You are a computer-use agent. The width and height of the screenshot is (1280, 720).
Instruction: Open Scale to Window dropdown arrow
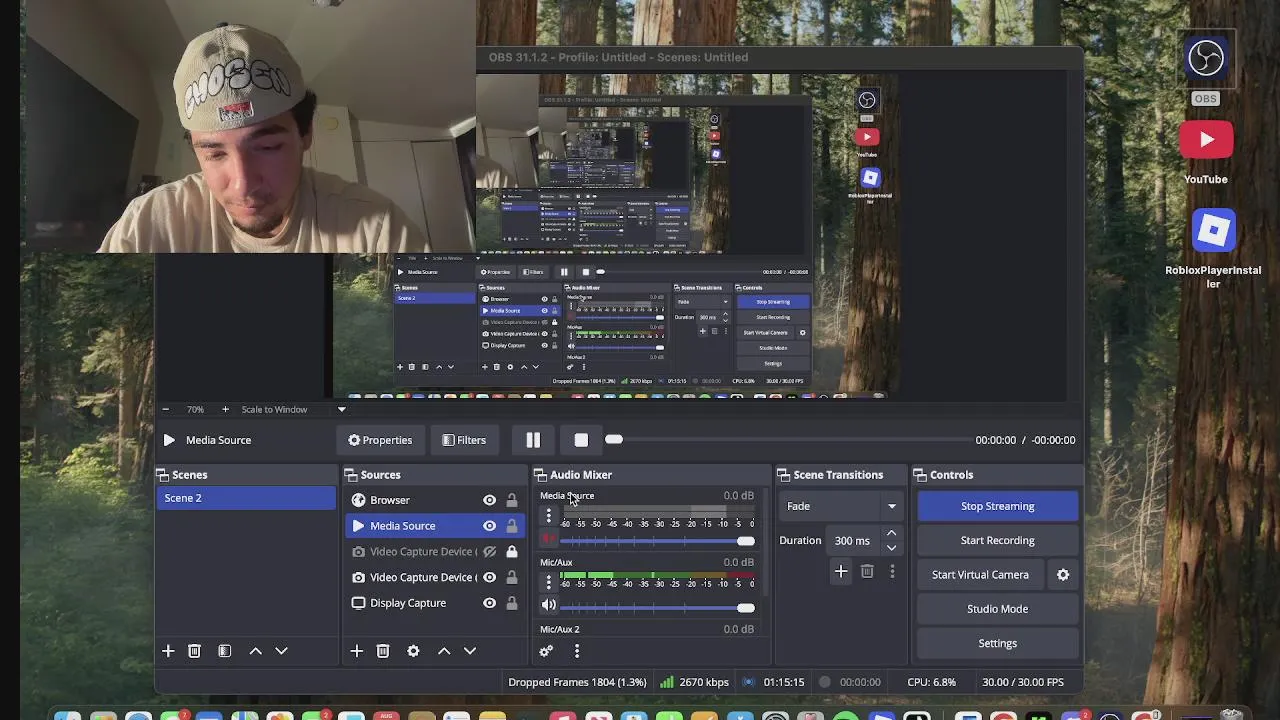(341, 409)
